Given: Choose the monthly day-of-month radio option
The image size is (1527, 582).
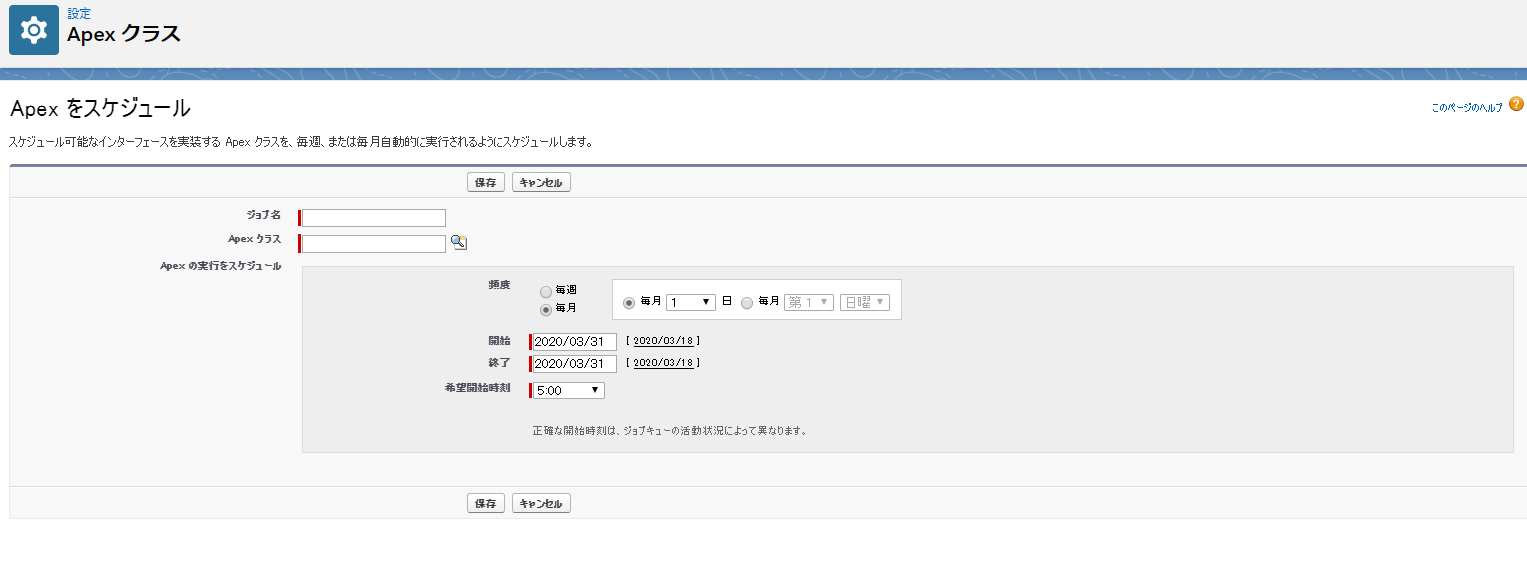Looking at the screenshot, I should [629, 302].
